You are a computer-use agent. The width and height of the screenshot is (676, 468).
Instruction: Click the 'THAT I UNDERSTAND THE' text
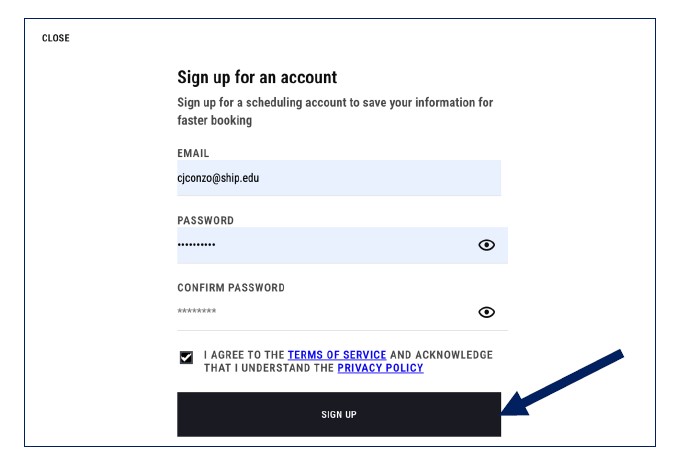(x=269, y=368)
